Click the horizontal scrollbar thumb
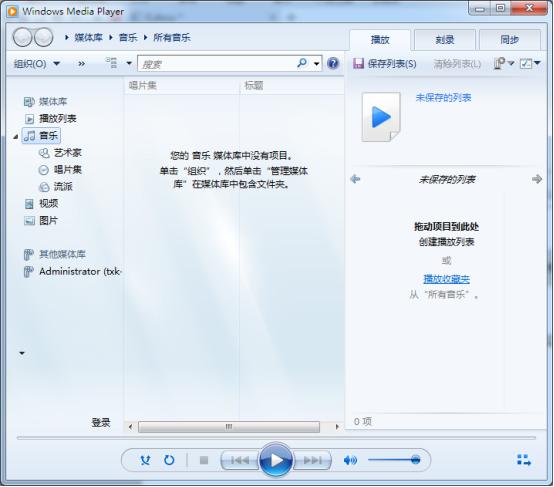The height and width of the screenshot is (487, 554). (229, 427)
